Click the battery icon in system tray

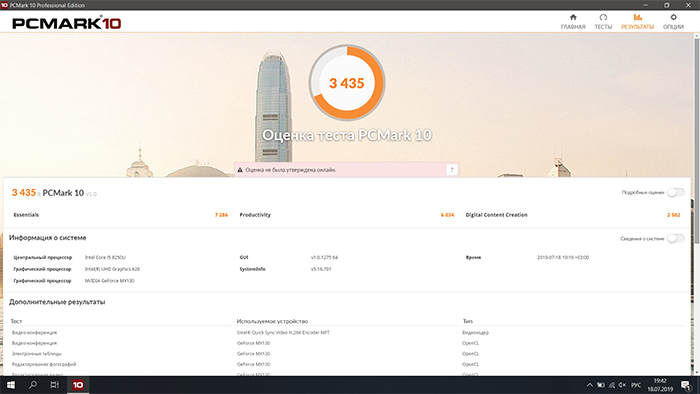601,385
